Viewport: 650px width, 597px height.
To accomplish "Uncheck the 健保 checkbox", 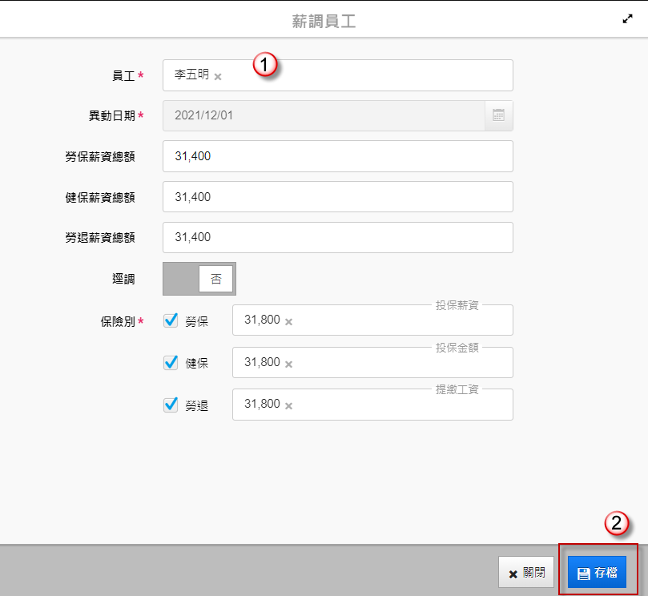I will [170, 362].
